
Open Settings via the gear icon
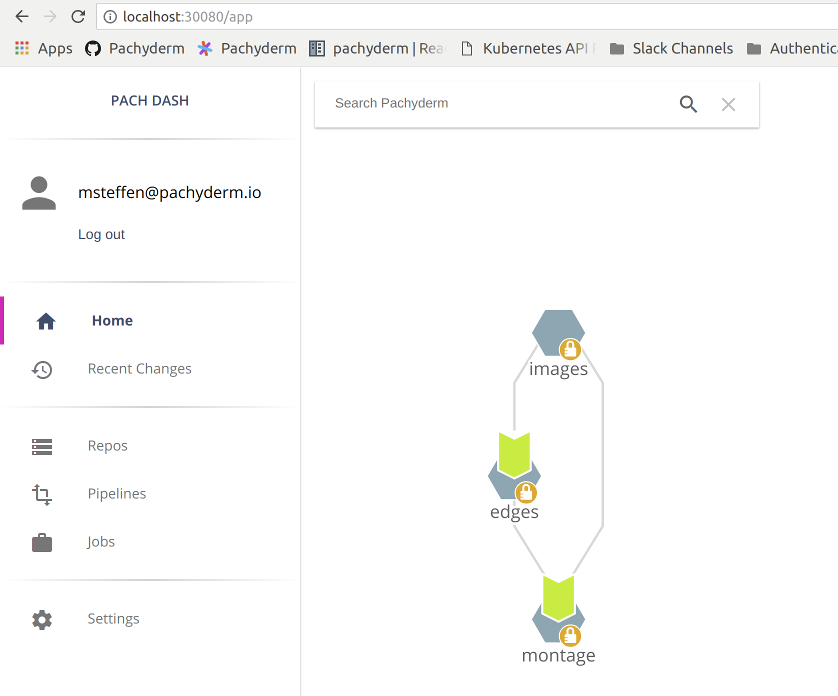pos(42,619)
